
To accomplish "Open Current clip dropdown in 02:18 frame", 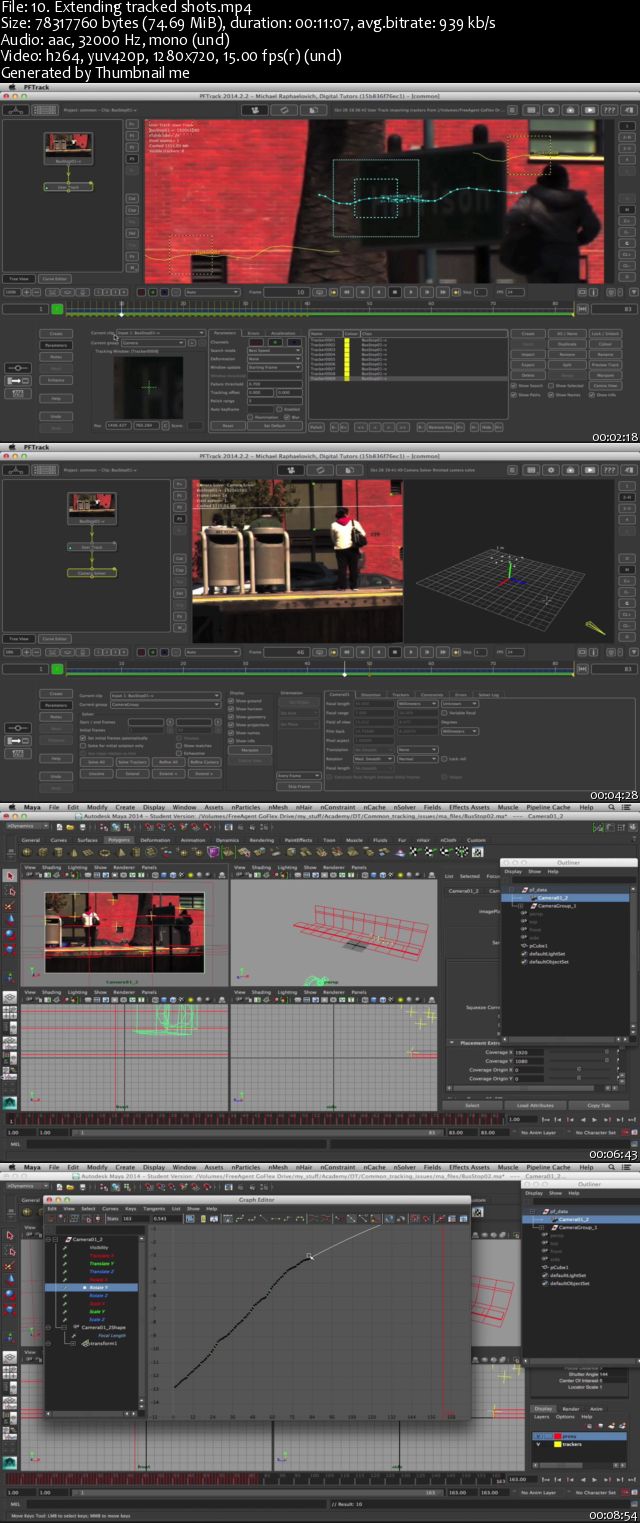I will [x=161, y=332].
